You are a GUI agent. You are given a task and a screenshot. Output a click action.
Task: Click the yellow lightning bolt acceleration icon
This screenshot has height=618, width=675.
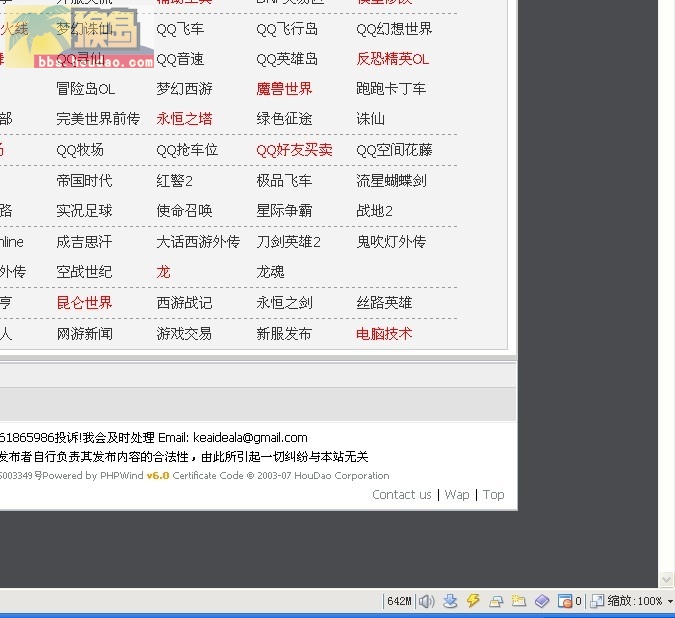[x=473, y=600]
